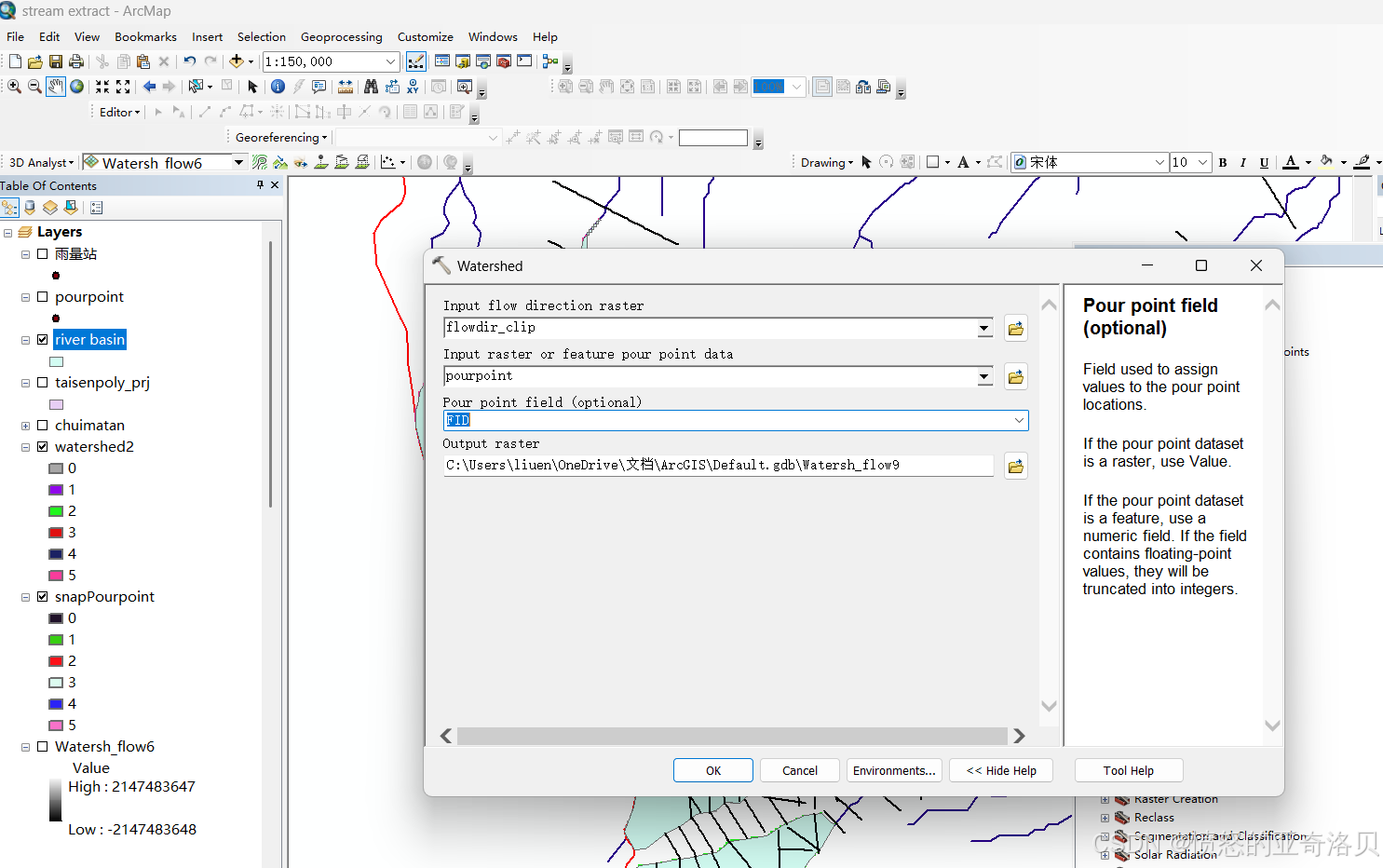Screen dimensions: 1383x868
Task: Uncheck the watershed2 layer
Action: tap(42, 446)
